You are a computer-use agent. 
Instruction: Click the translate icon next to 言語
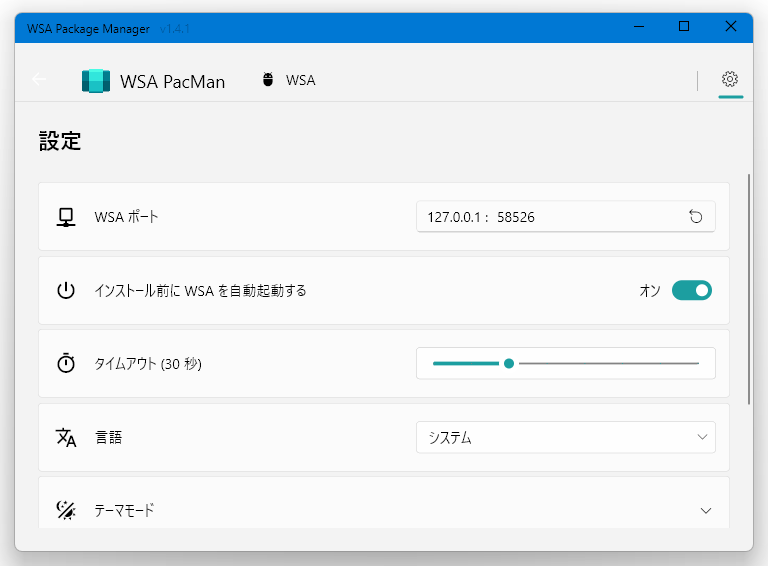66,437
